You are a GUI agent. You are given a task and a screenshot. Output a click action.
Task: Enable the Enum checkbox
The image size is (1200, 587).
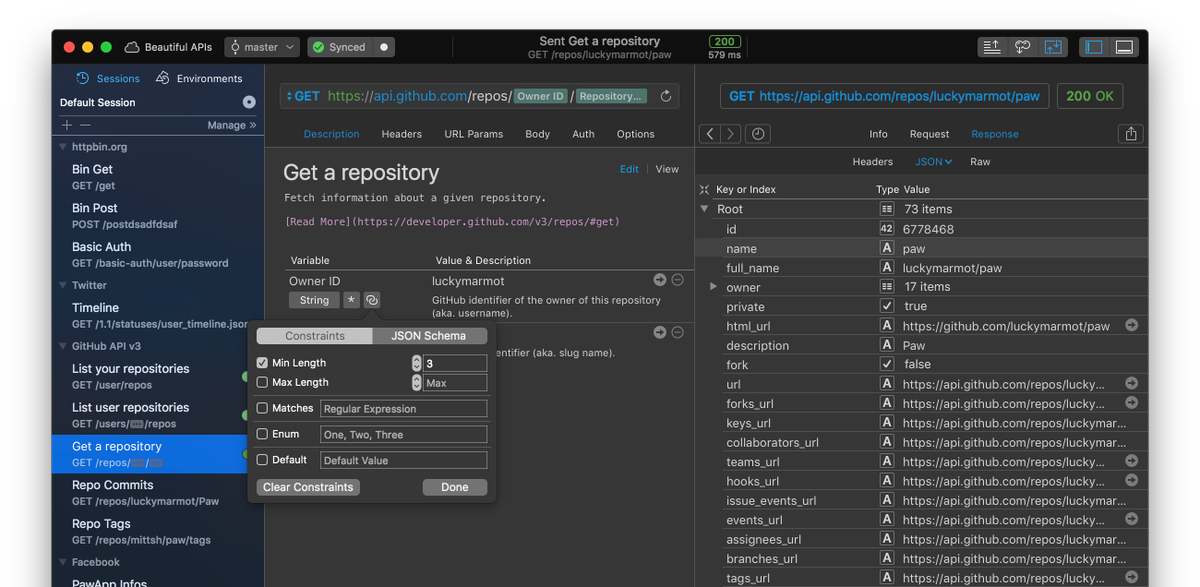point(262,434)
